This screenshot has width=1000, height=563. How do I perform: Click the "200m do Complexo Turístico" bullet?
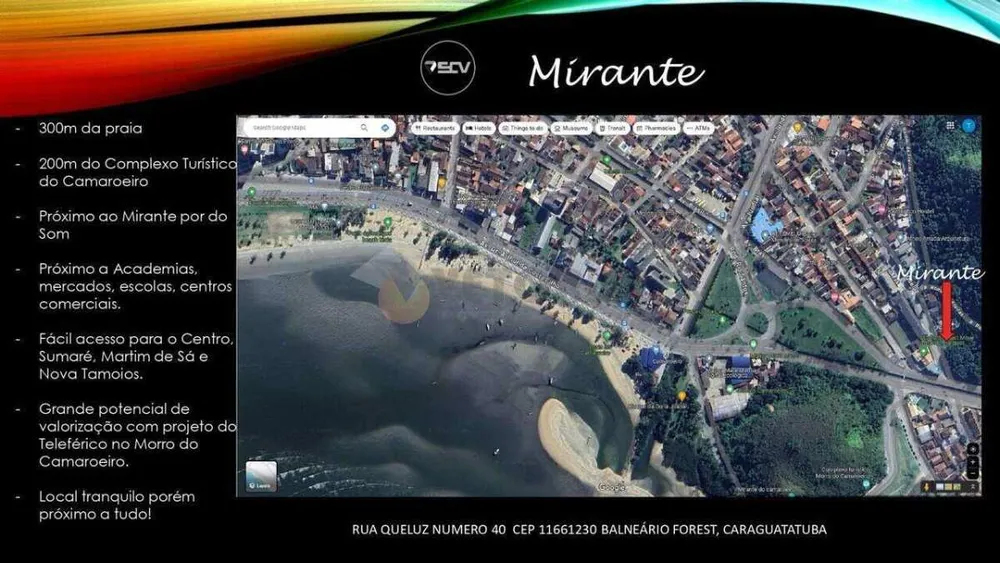pos(138,172)
